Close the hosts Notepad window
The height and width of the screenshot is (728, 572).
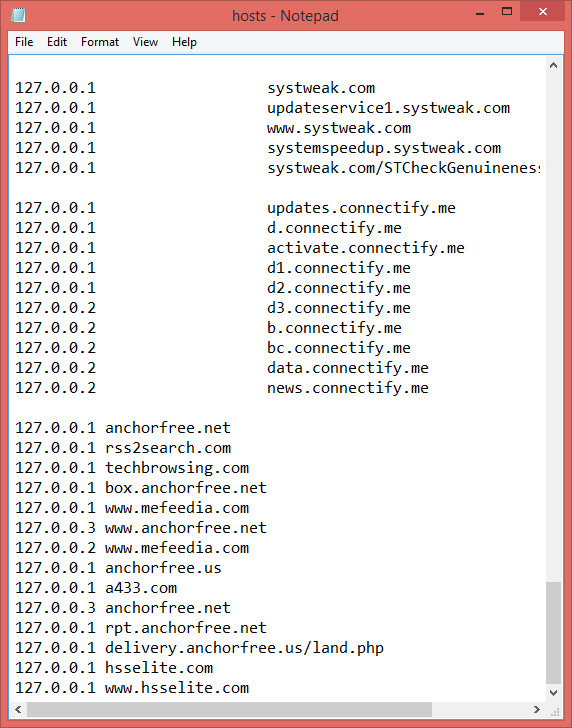(542, 13)
